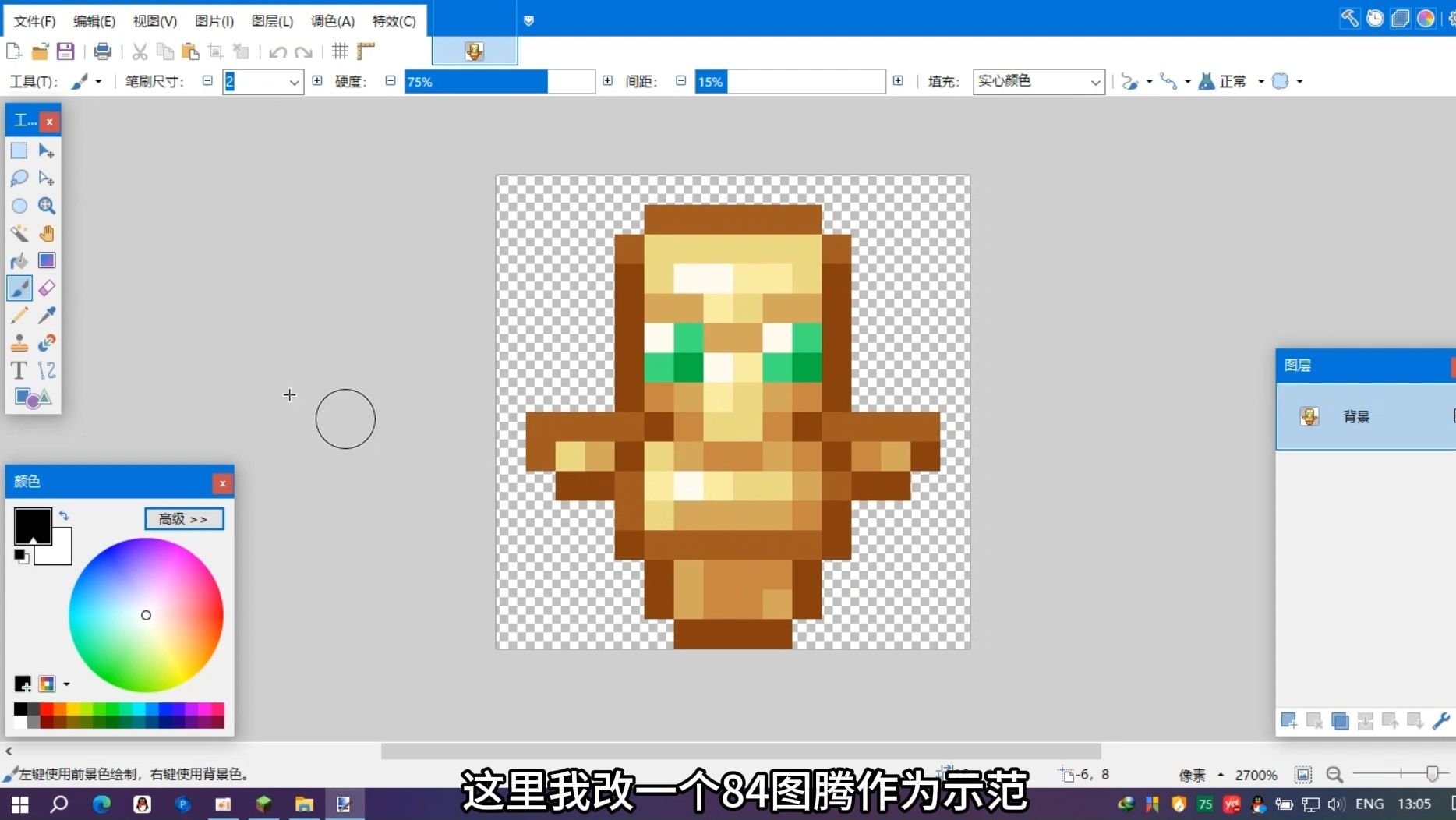Screen dimensions: 1456x820
Task: Open the 图层(L) menu
Action: click(x=270, y=21)
